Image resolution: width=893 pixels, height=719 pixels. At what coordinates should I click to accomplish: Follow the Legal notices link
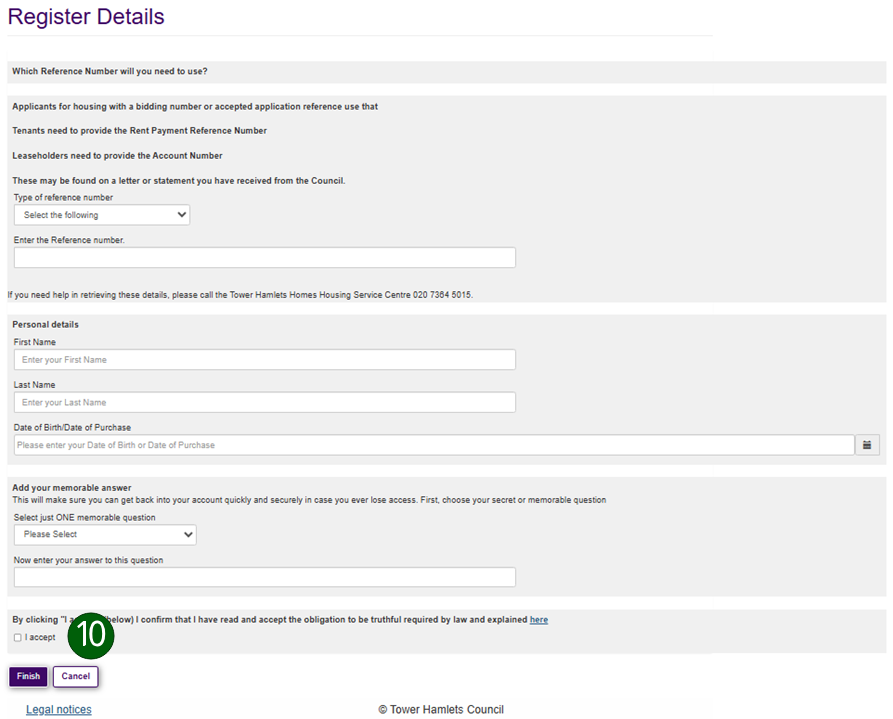click(58, 710)
